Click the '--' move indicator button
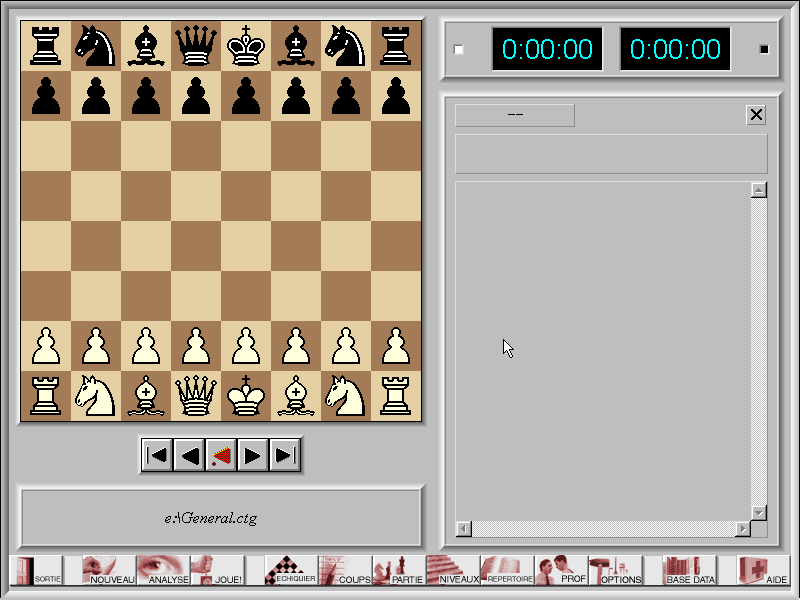 pyautogui.click(x=515, y=115)
